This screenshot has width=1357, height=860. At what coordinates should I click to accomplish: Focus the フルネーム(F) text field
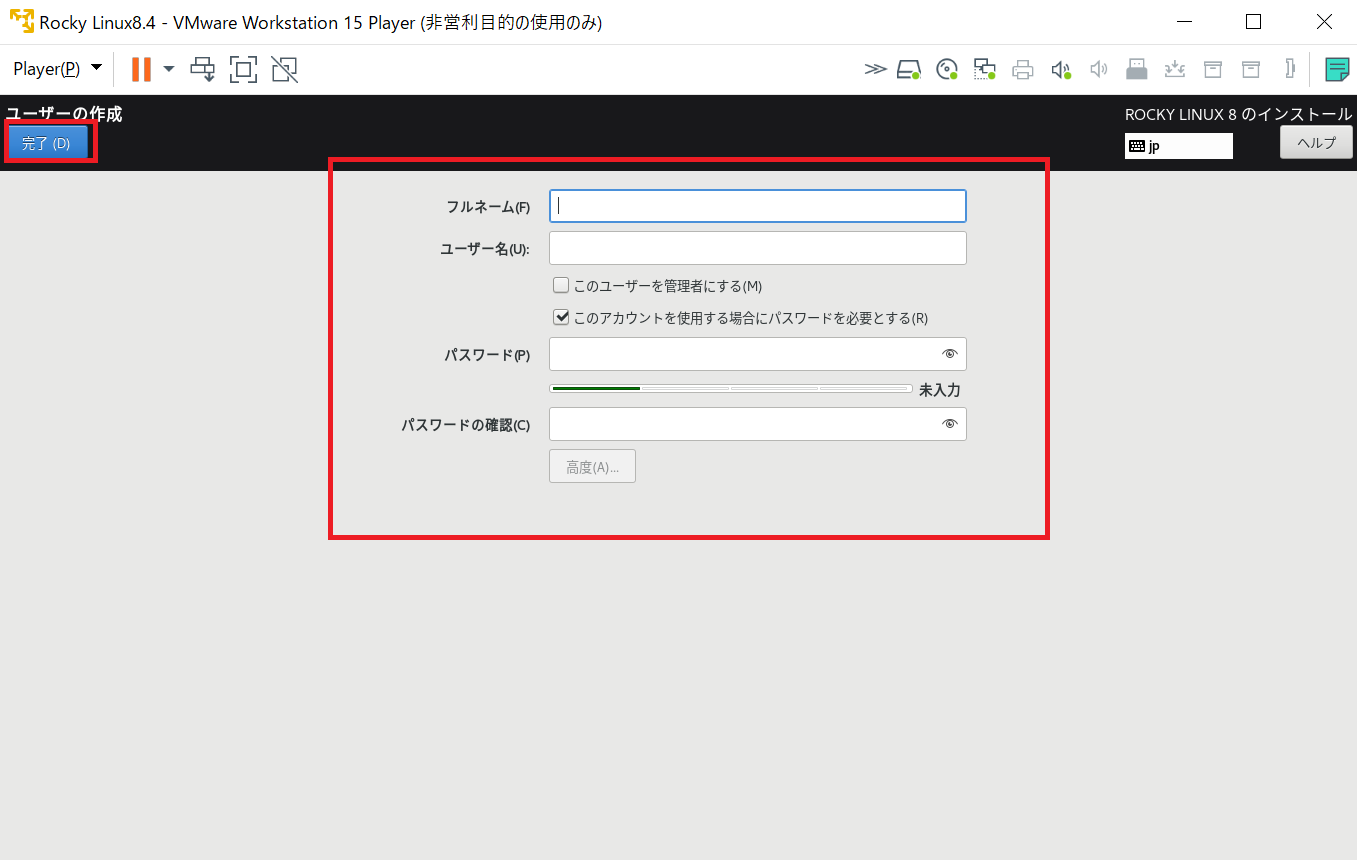click(758, 206)
